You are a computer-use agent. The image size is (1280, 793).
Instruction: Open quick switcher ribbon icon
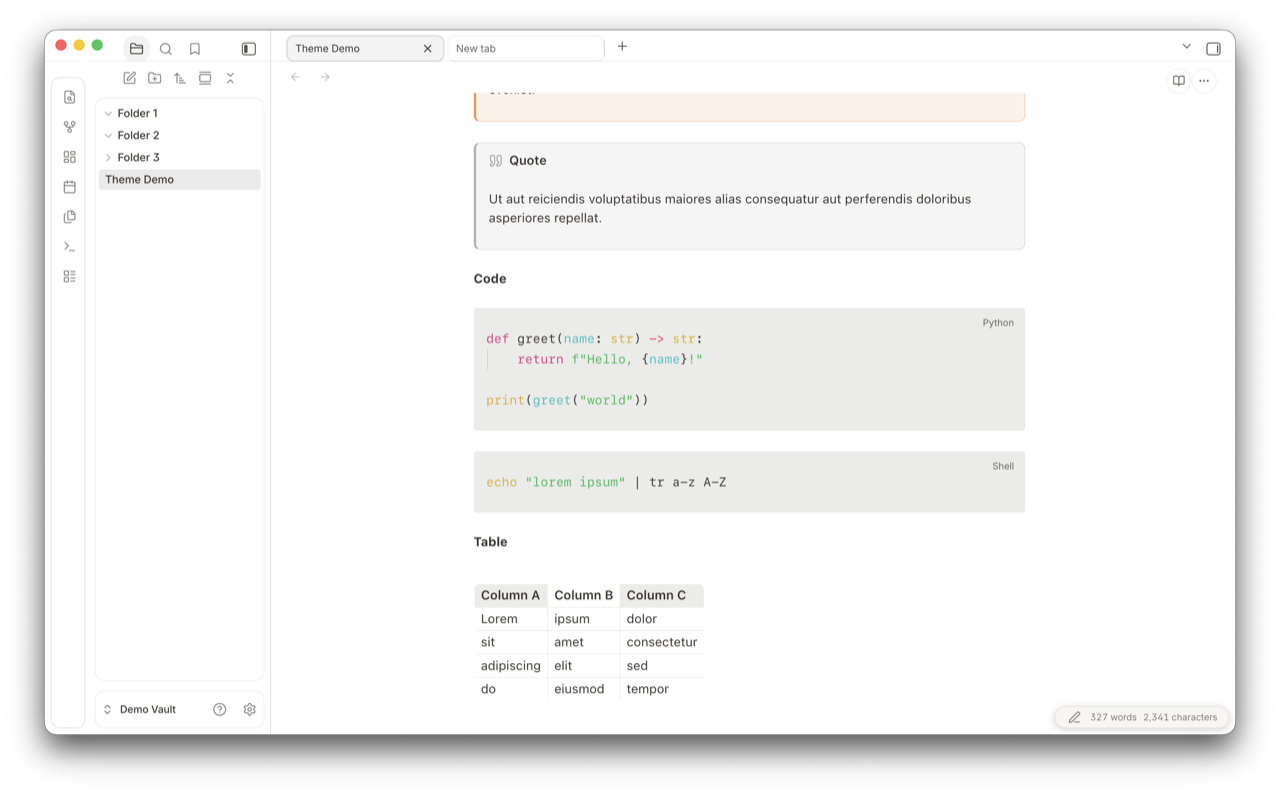coord(69,97)
